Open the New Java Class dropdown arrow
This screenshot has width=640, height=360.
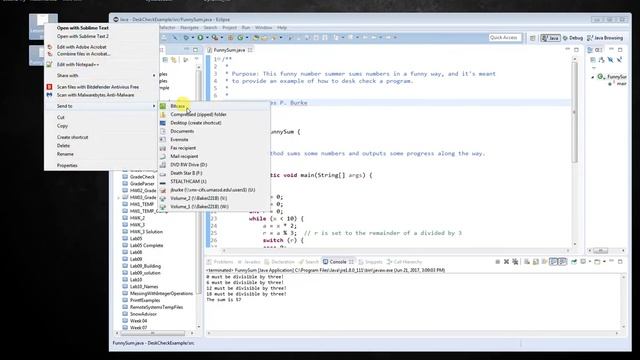click(x=247, y=38)
